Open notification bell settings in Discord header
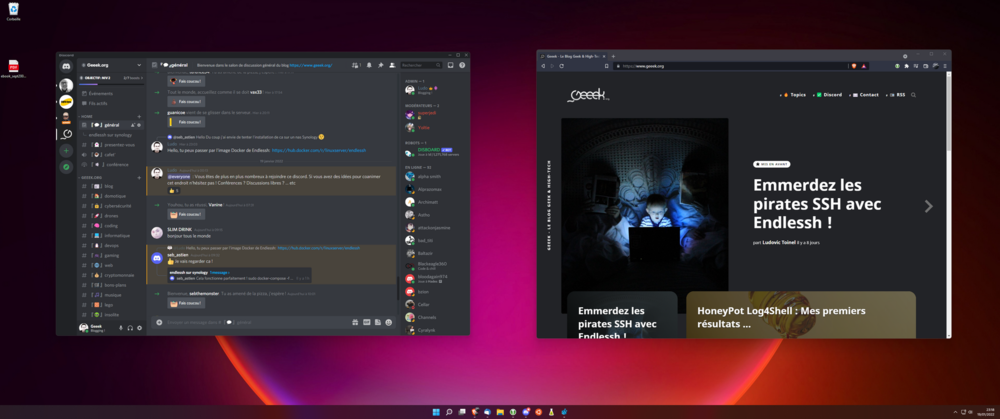Viewport: 1000px width, 419px height. tap(369, 65)
